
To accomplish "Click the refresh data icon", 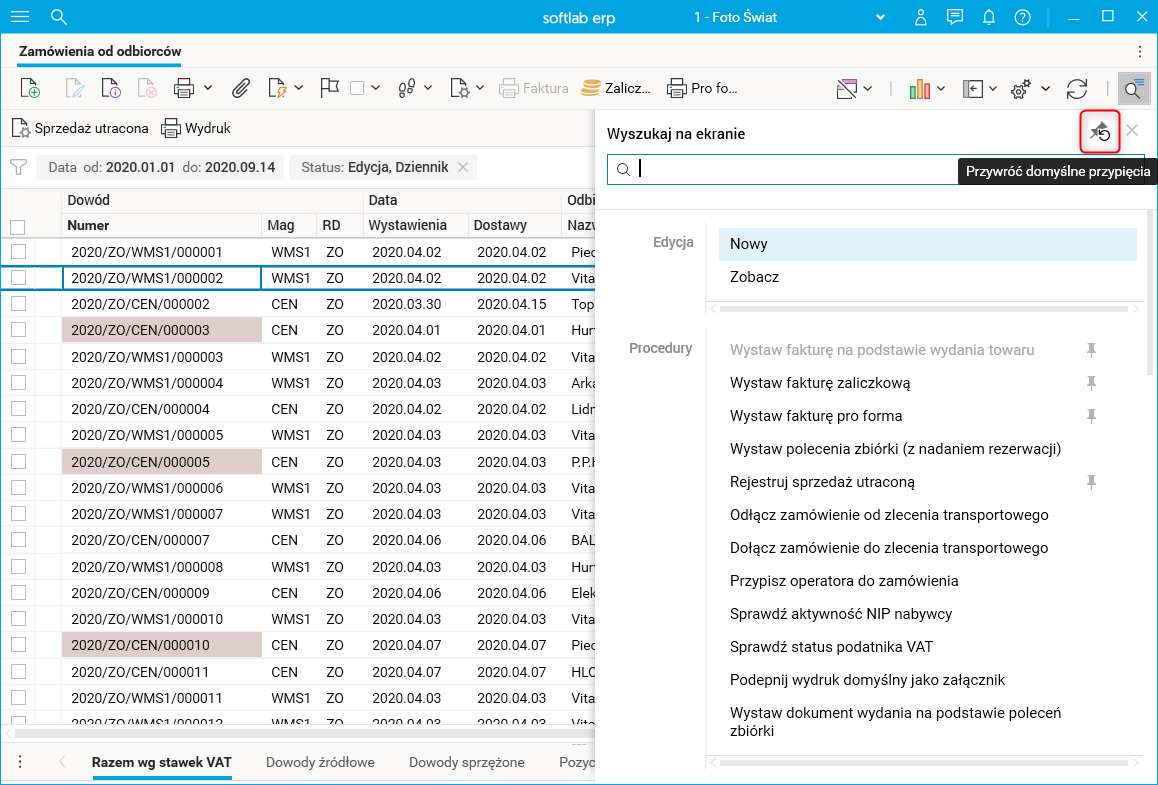I will (1077, 89).
